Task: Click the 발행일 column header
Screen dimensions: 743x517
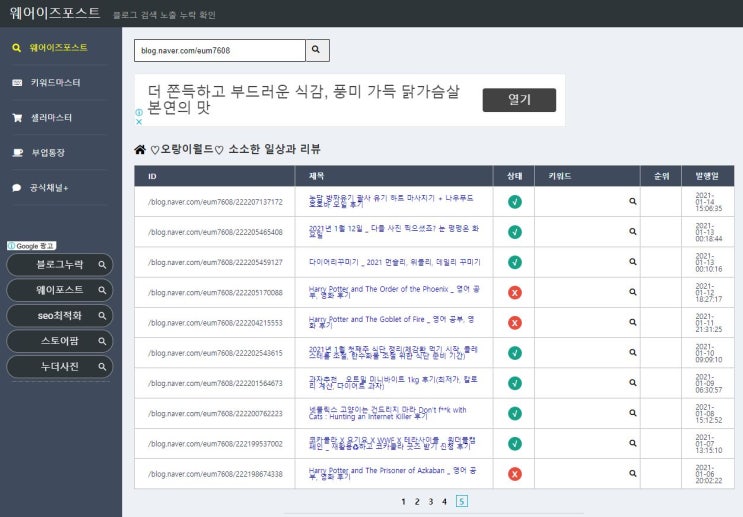Action: (707, 176)
